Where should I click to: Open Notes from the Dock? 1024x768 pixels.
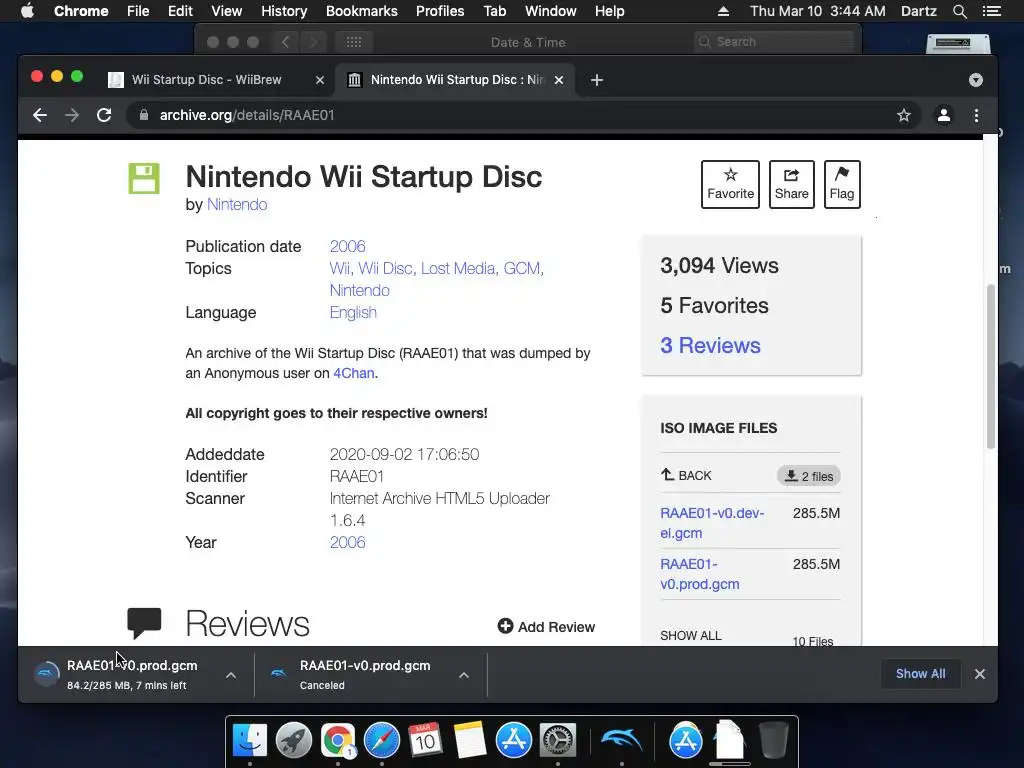(470, 741)
